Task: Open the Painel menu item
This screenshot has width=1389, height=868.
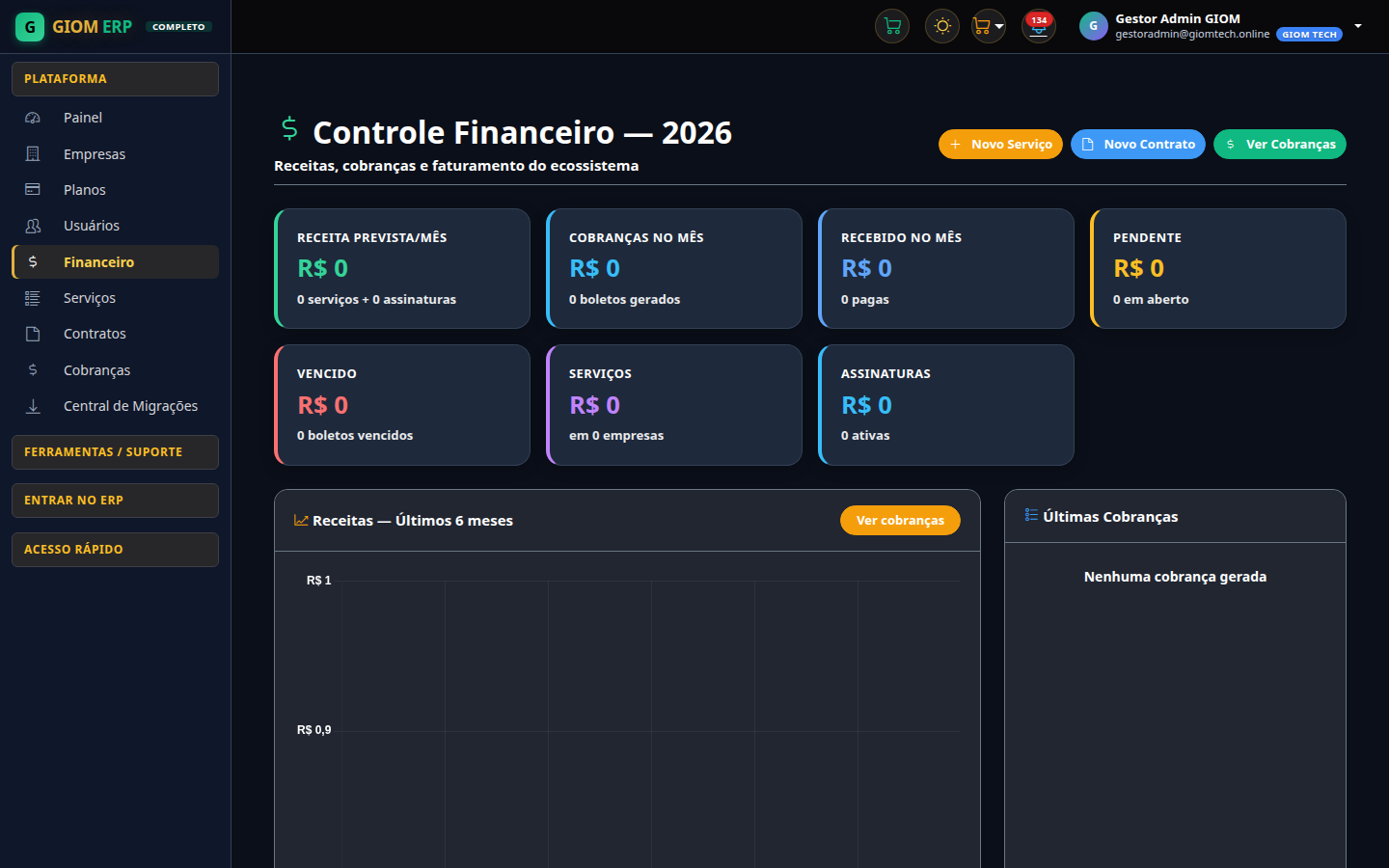Action: pos(115,118)
